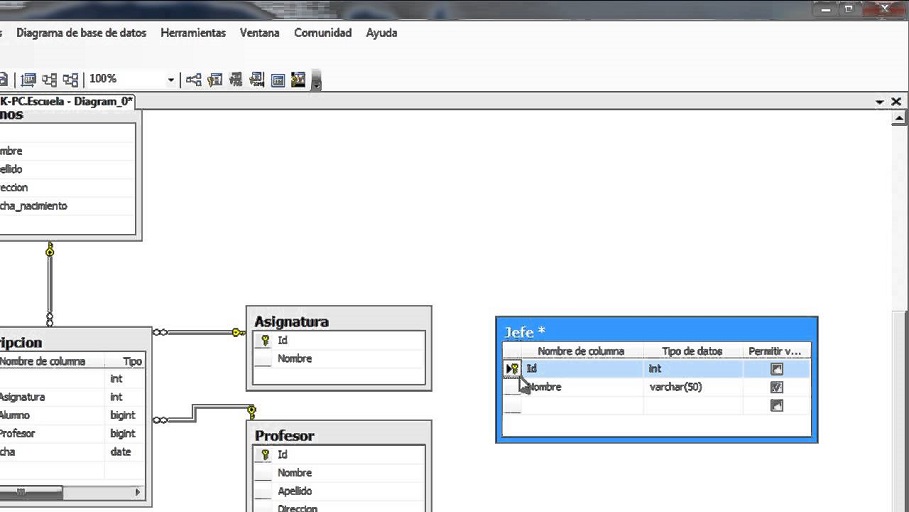The width and height of the screenshot is (909, 512).
Task: Click the first icon after the toolbar separator
Action: (28, 80)
